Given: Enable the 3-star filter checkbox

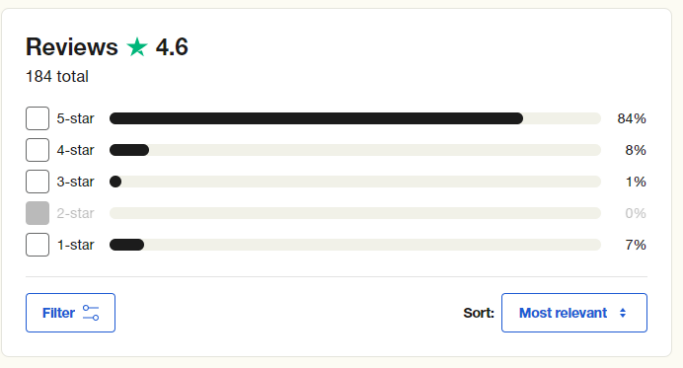Looking at the screenshot, I should (37, 182).
